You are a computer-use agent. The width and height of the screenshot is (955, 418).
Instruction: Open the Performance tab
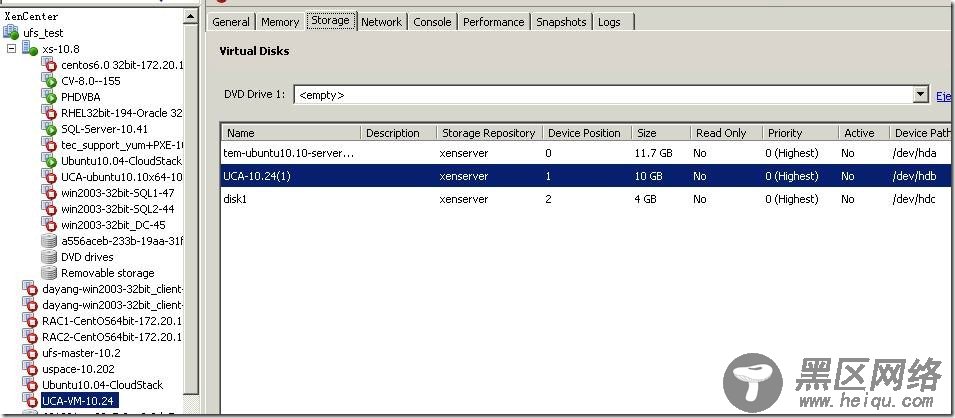[493, 22]
